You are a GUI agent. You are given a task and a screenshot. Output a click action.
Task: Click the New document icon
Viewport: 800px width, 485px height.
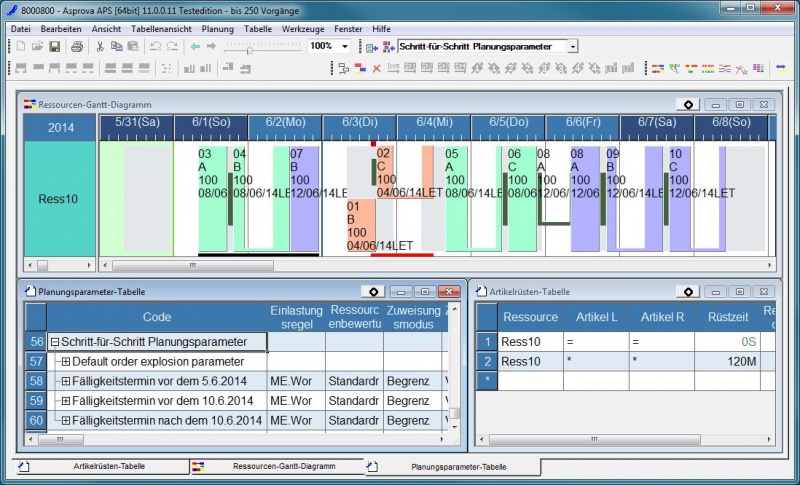coord(21,47)
